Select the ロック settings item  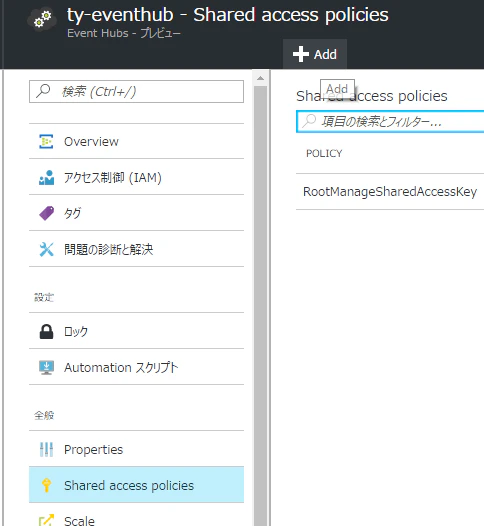coord(137,331)
